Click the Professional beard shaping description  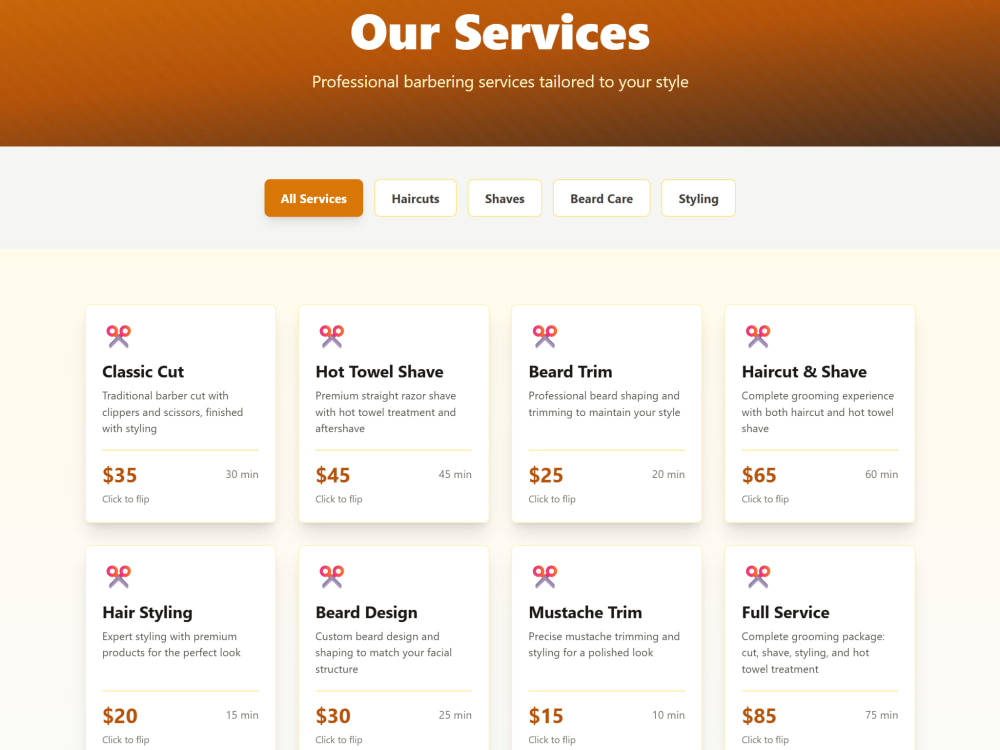coord(604,404)
